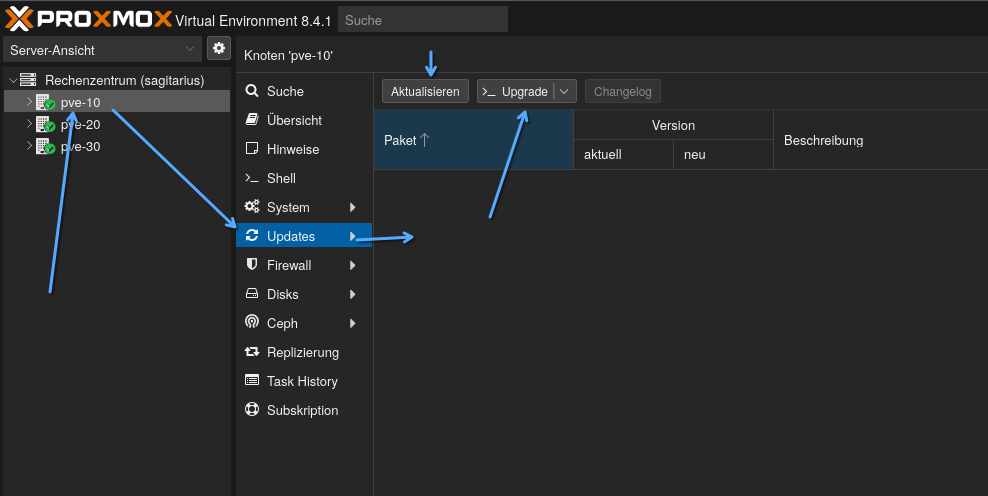Open the System menu entry
Image resolution: width=988 pixels, height=496 pixels.
[x=304, y=207]
